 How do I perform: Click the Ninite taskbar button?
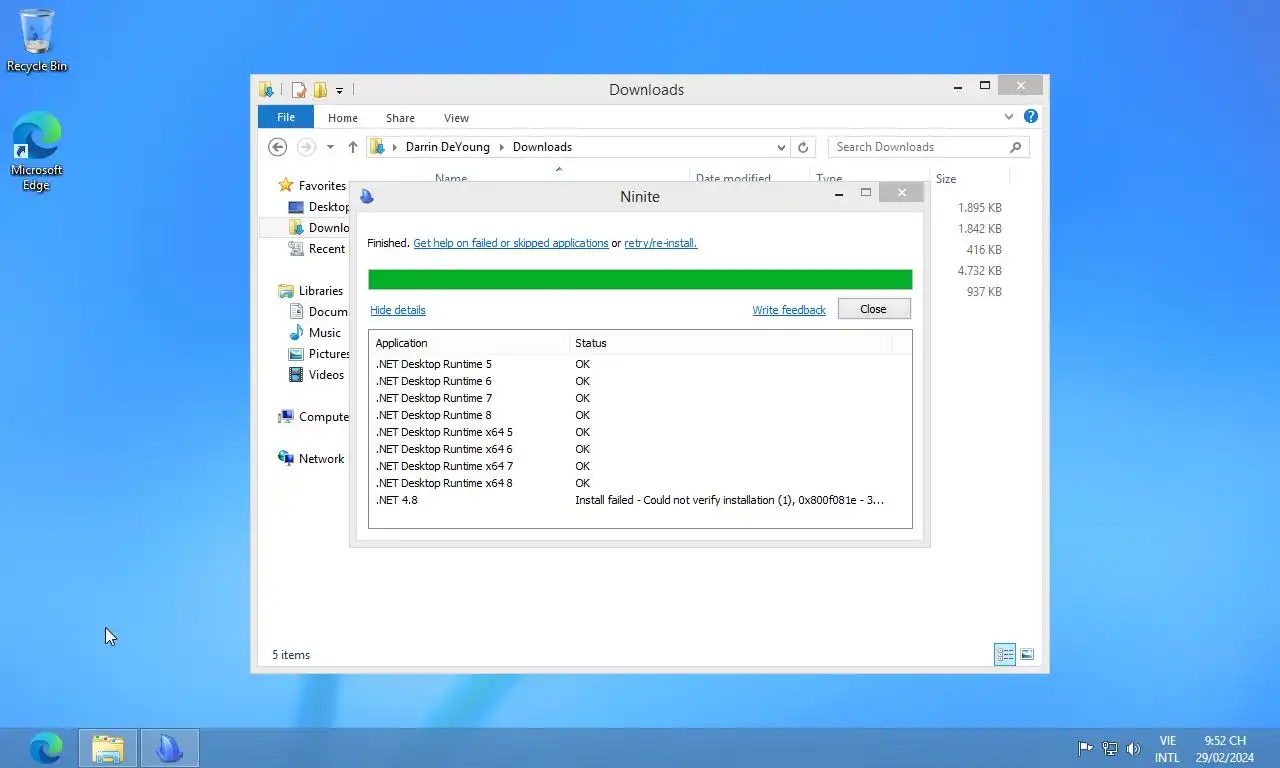(169, 748)
